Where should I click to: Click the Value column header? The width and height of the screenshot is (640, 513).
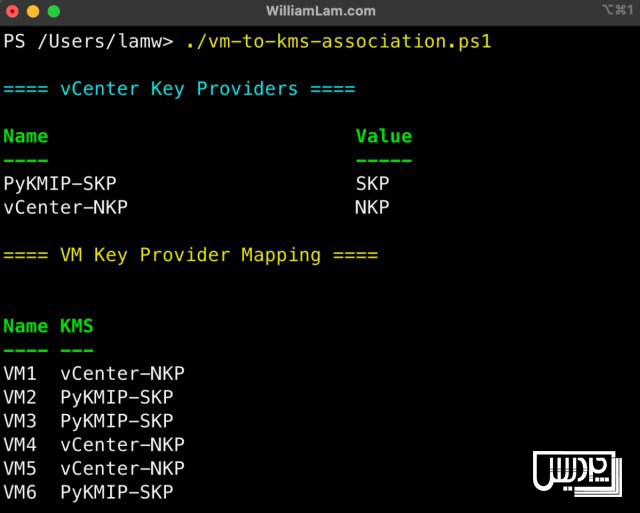384,136
